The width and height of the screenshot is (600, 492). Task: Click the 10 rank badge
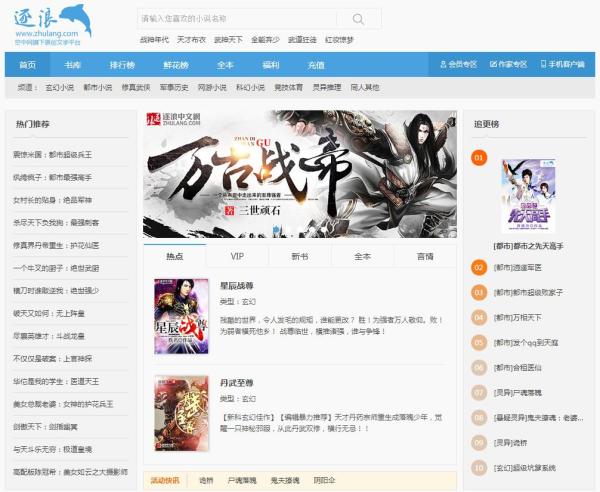tap(479, 467)
